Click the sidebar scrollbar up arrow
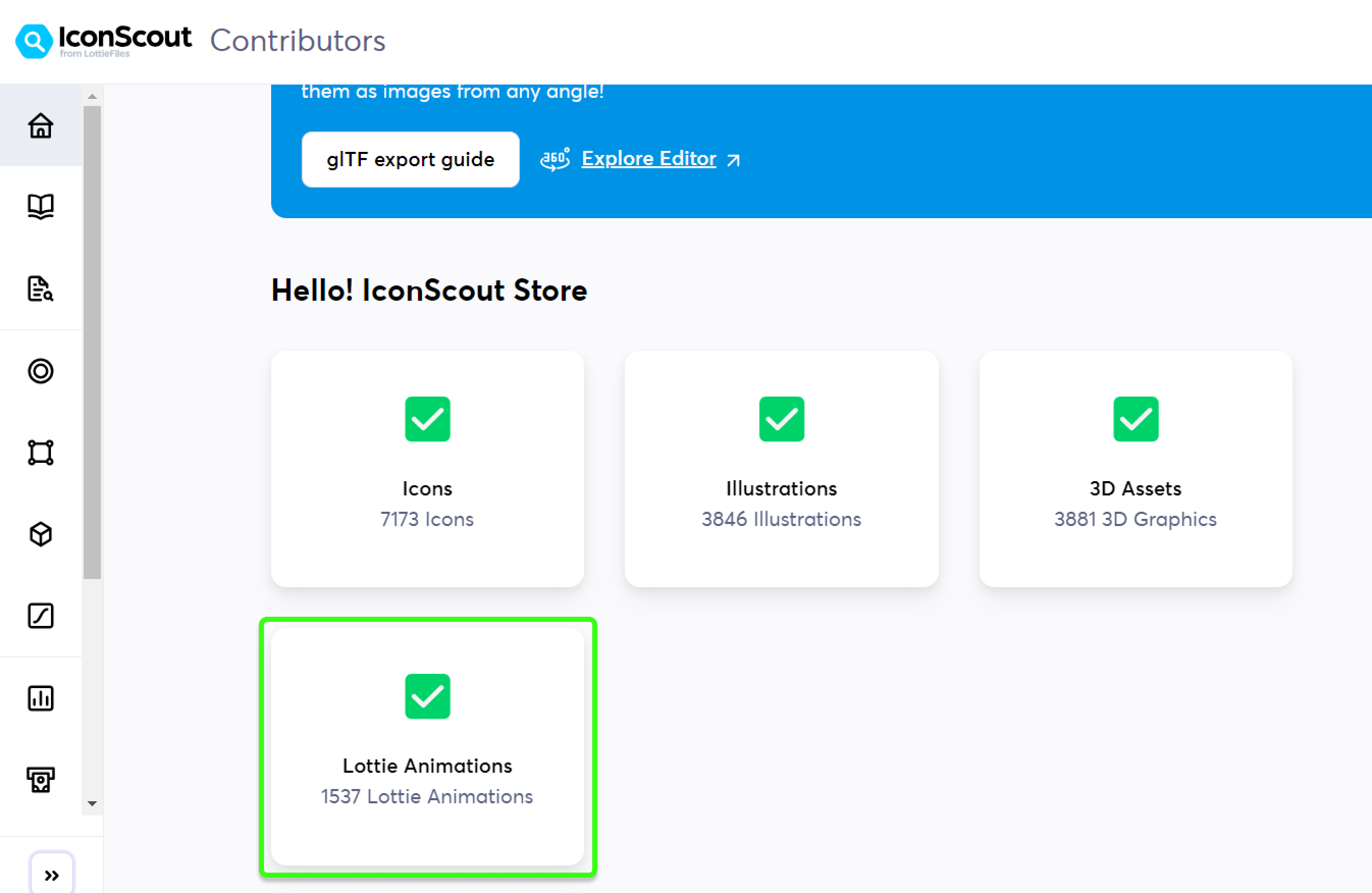 click(92, 96)
